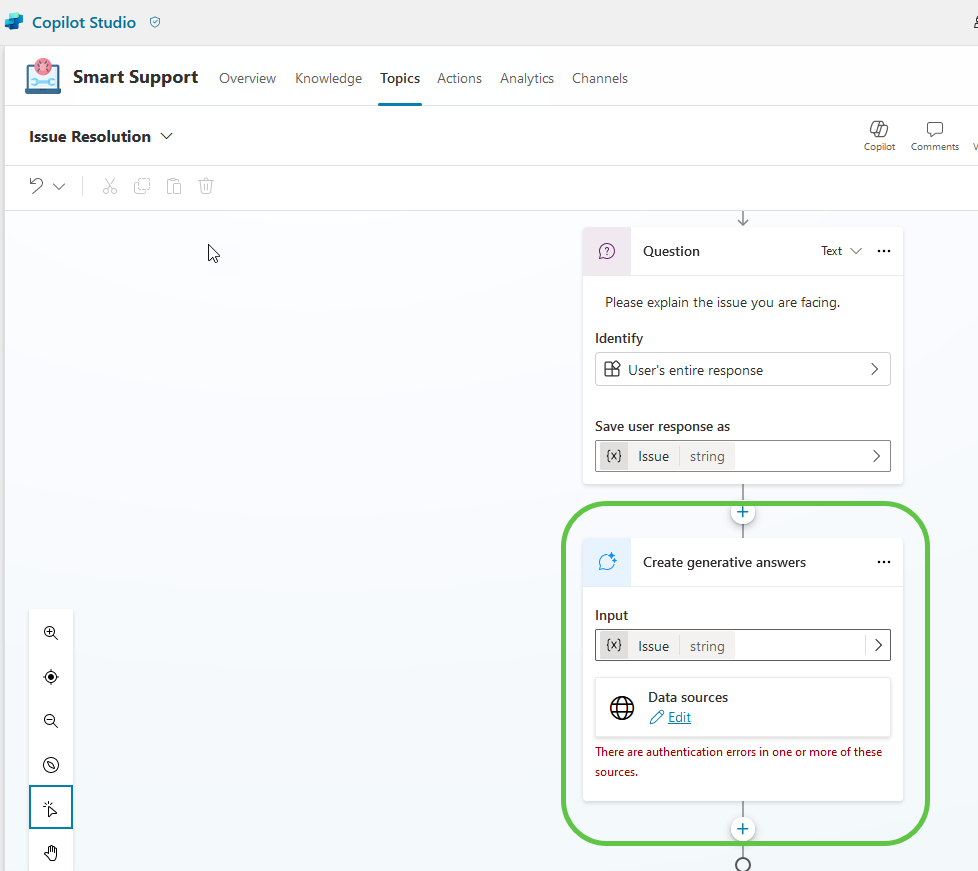This screenshot has height=871, width=978.
Task: Click the Cut icon in the toolbar
Action: click(109, 186)
